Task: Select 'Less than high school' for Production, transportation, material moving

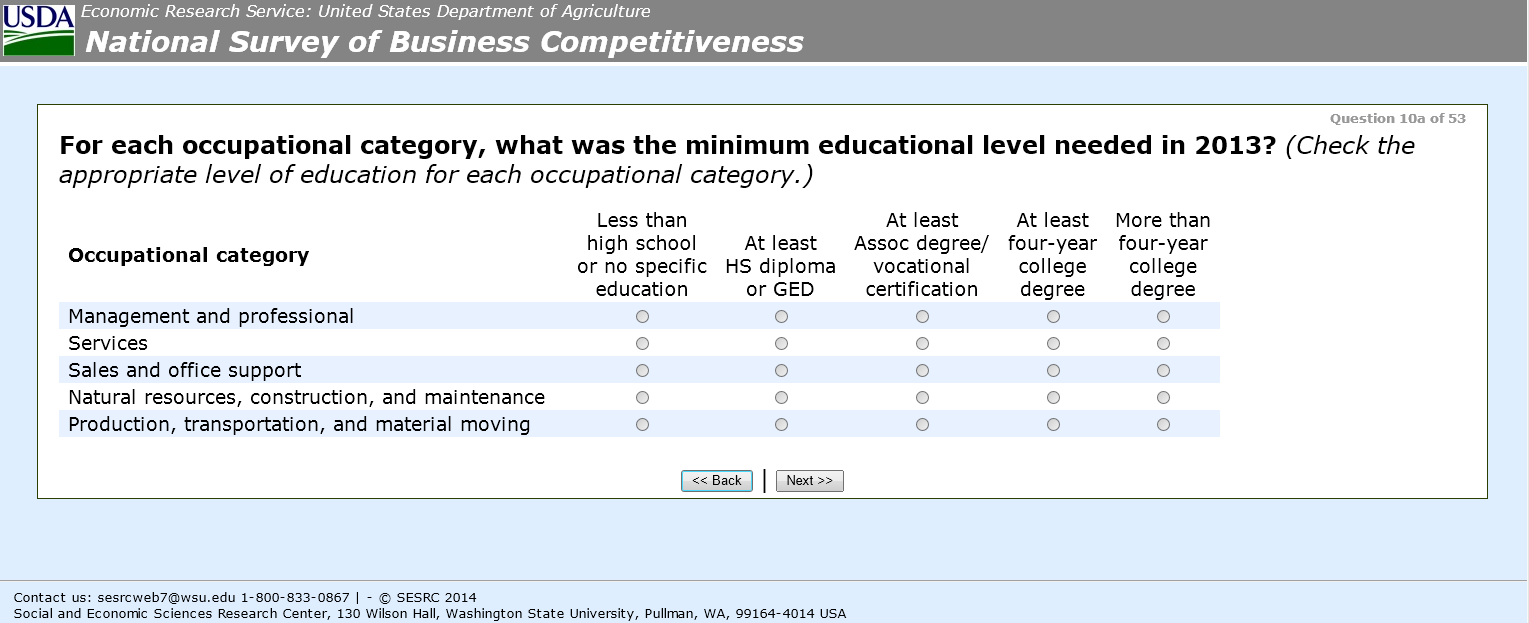Action: coord(642,425)
